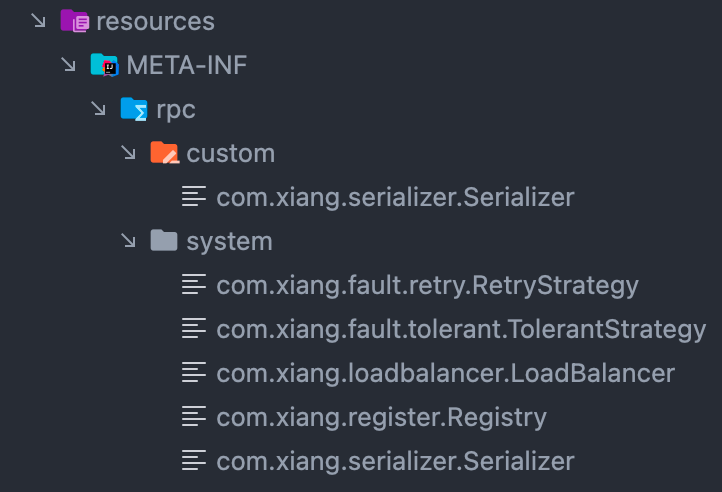The height and width of the screenshot is (492, 722).
Task: Open com.xiang.loadbalancer.LoadBalancer file
Action: click(445, 373)
